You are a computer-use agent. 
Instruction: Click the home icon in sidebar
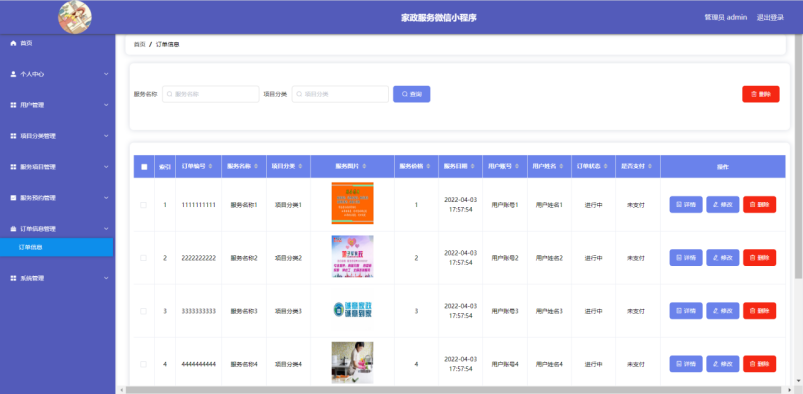pos(13,44)
